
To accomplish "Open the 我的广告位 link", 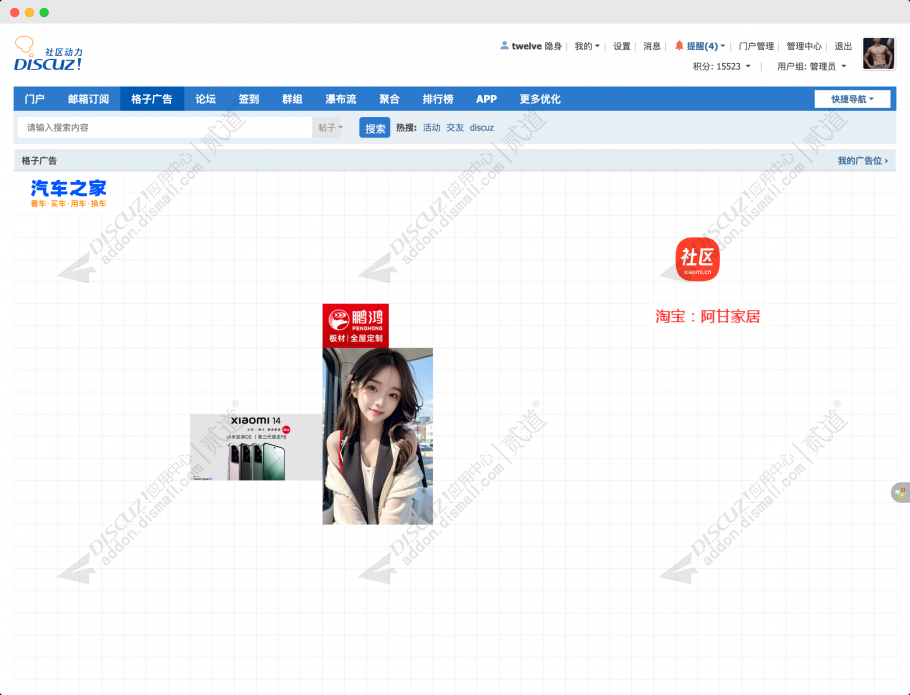I will pyautogui.click(x=862, y=161).
